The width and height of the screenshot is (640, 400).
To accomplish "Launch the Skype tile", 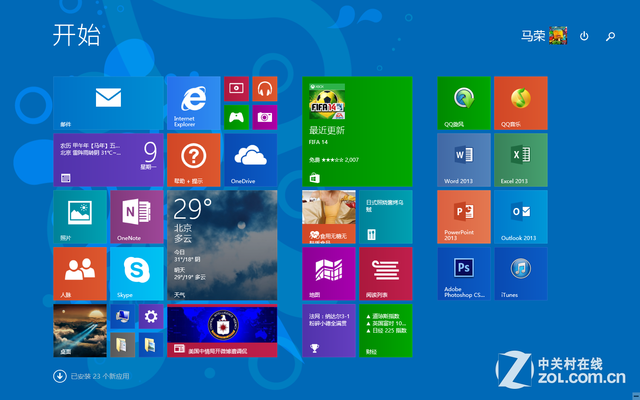I will (x=137, y=274).
